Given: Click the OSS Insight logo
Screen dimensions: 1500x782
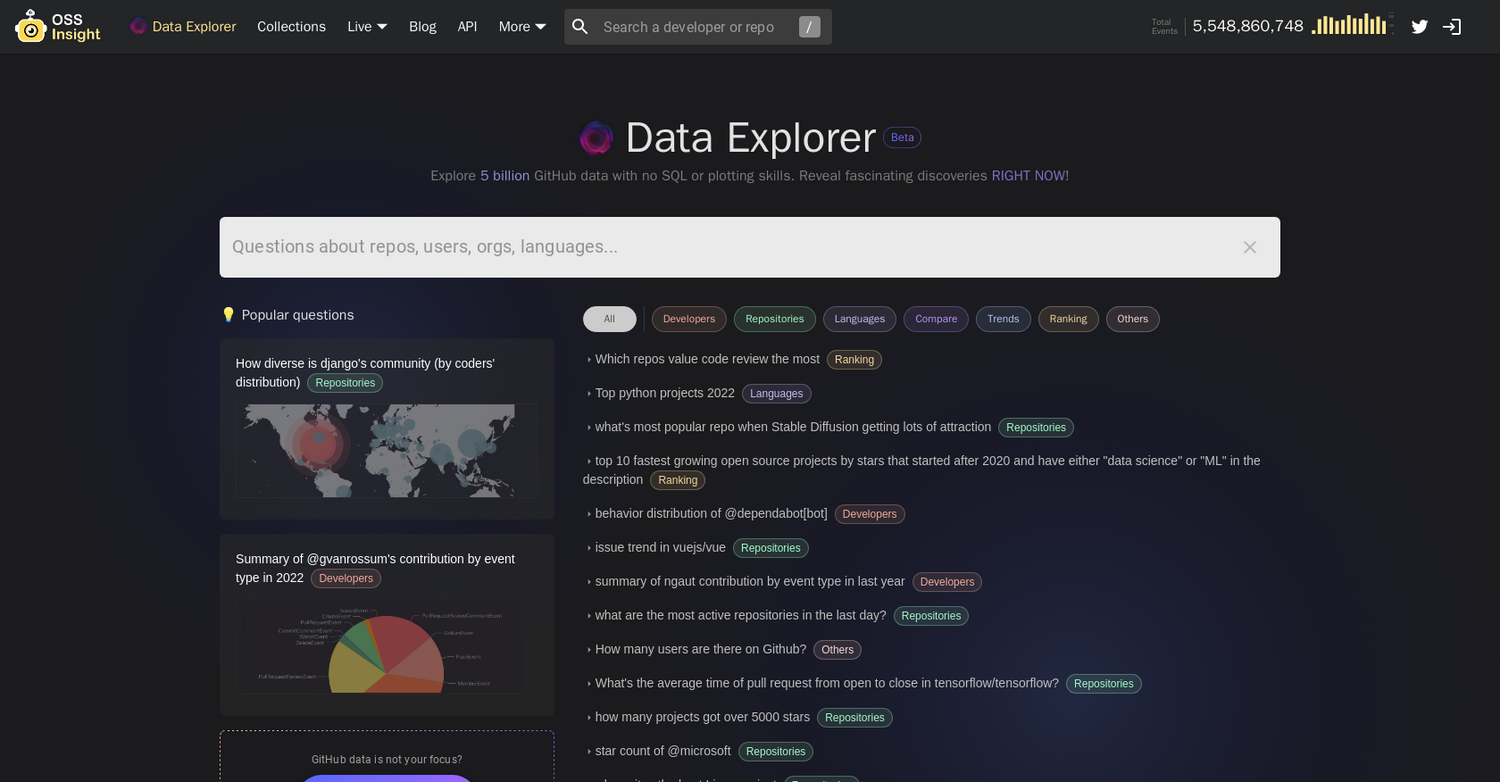Looking at the screenshot, I should pos(57,26).
